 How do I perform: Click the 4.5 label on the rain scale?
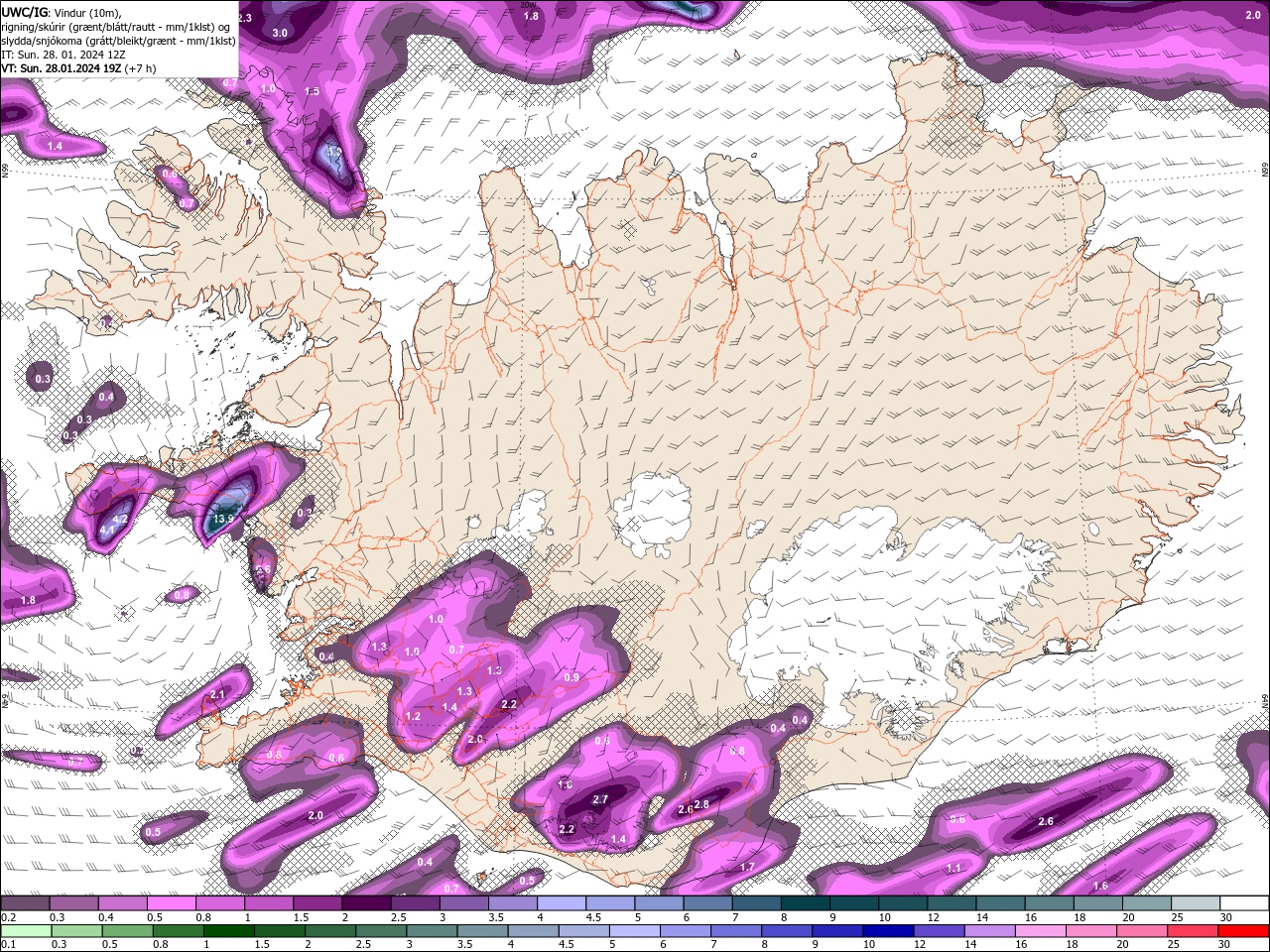(x=567, y=944)
